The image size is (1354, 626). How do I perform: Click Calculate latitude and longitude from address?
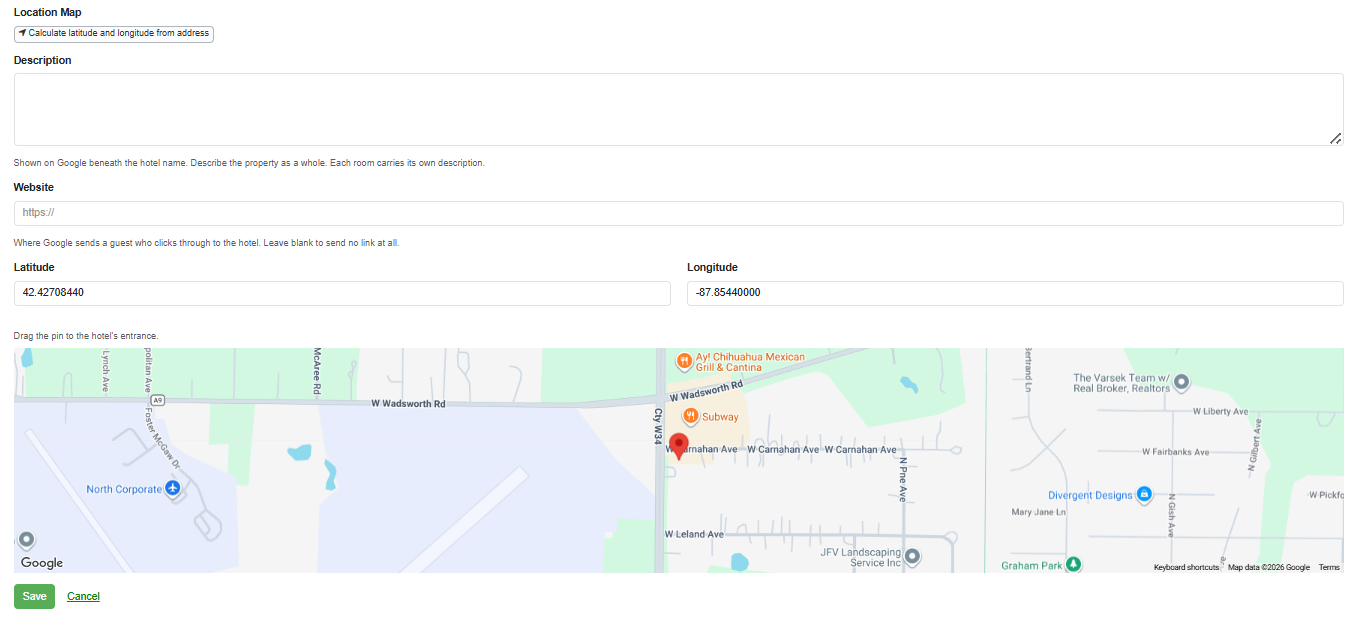click(x=114, y=33)
